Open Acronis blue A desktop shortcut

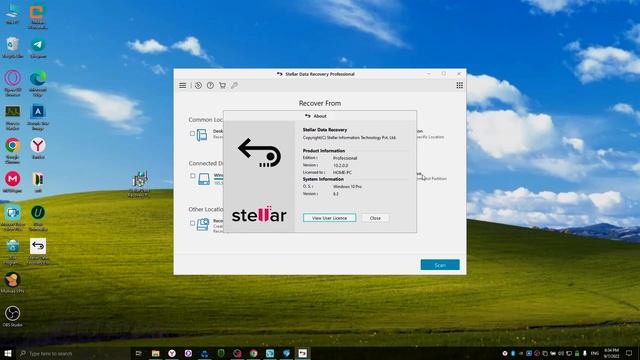point(38,117)
